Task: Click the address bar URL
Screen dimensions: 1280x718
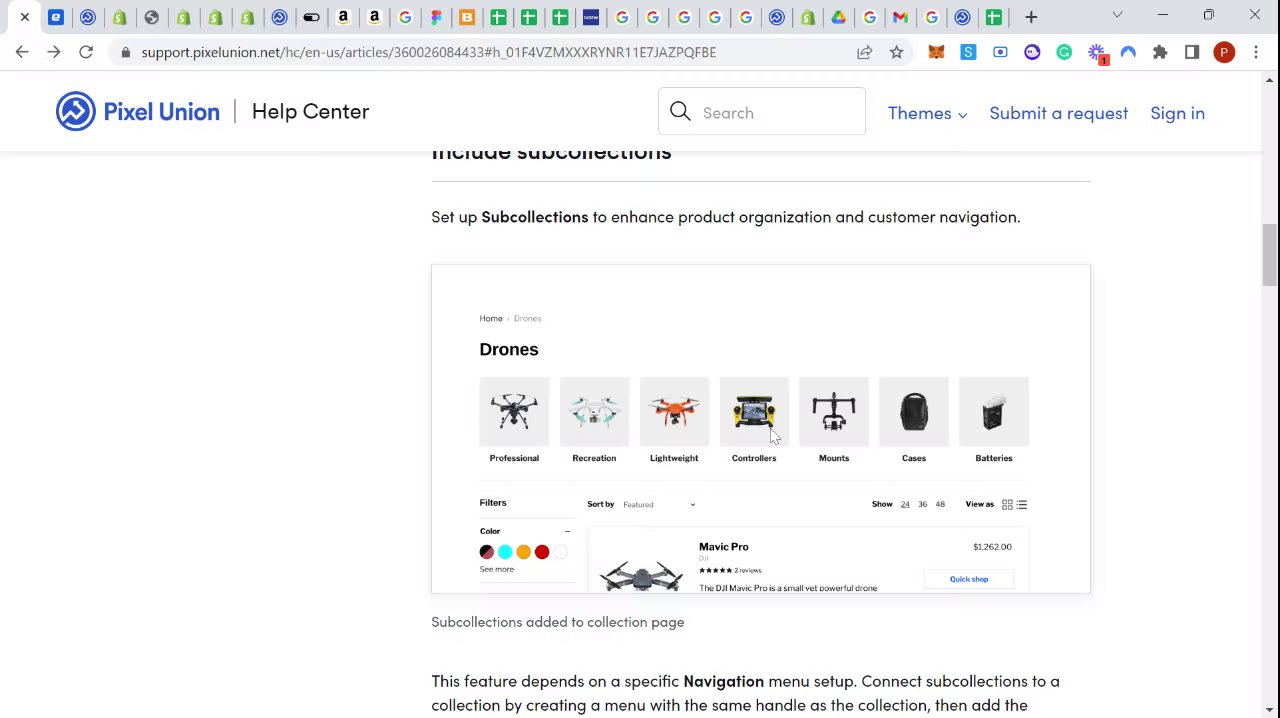Action: (x=428, y=52)
